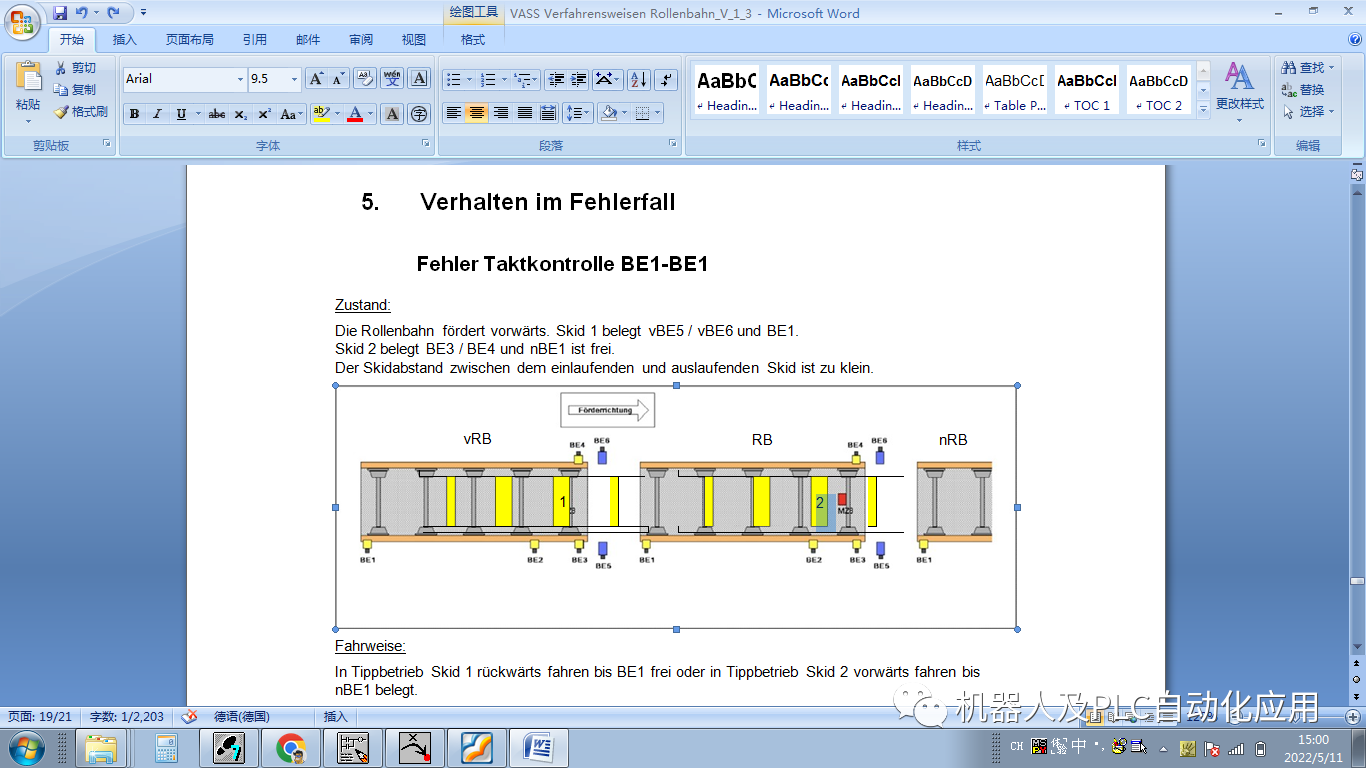Viewport: 1366px width, 768px height.
Task: Replace text using 替换
Action: point(1303,90)
